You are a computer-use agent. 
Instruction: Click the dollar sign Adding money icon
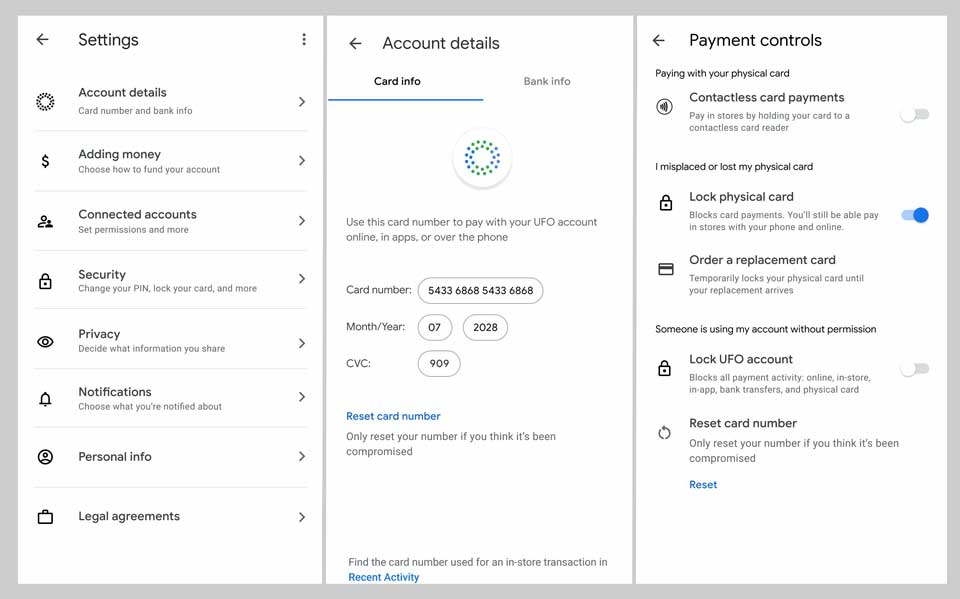pyautogui.click(x=45, y=161)
